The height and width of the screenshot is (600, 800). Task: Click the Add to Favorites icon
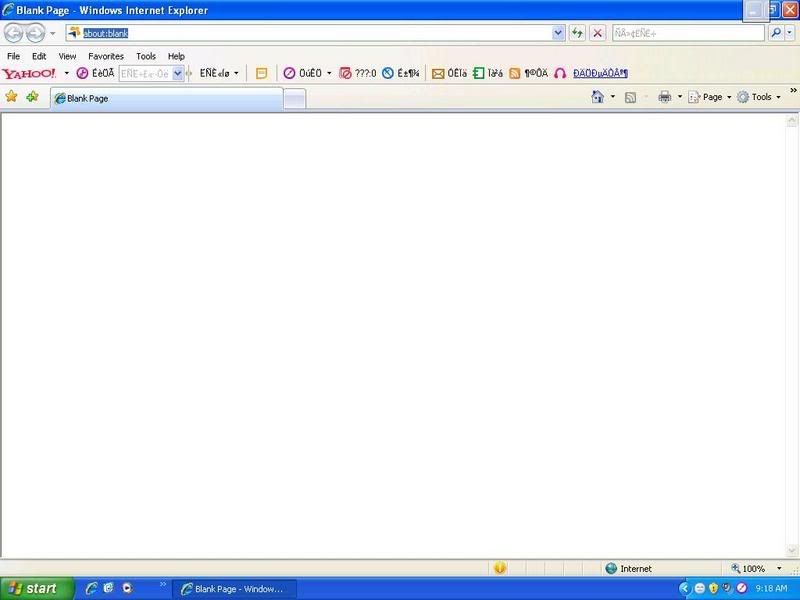click(32, 97)
